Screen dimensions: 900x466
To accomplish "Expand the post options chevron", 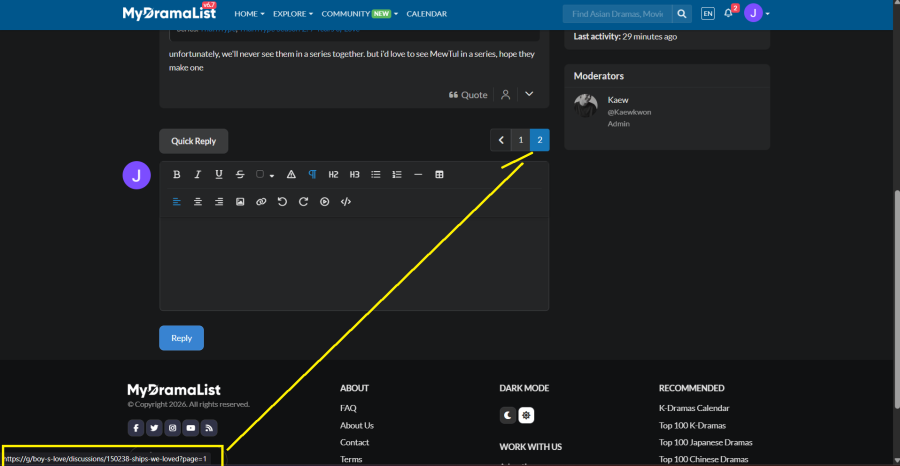I will pos(529,94).
